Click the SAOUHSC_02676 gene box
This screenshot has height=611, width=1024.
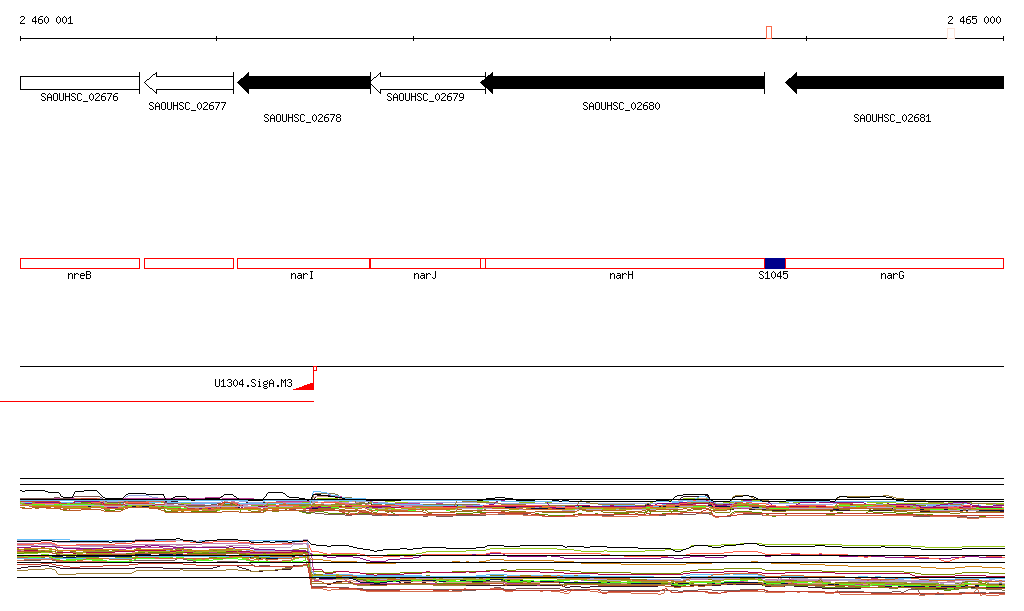pyautogui.click(x=80, y=83)
